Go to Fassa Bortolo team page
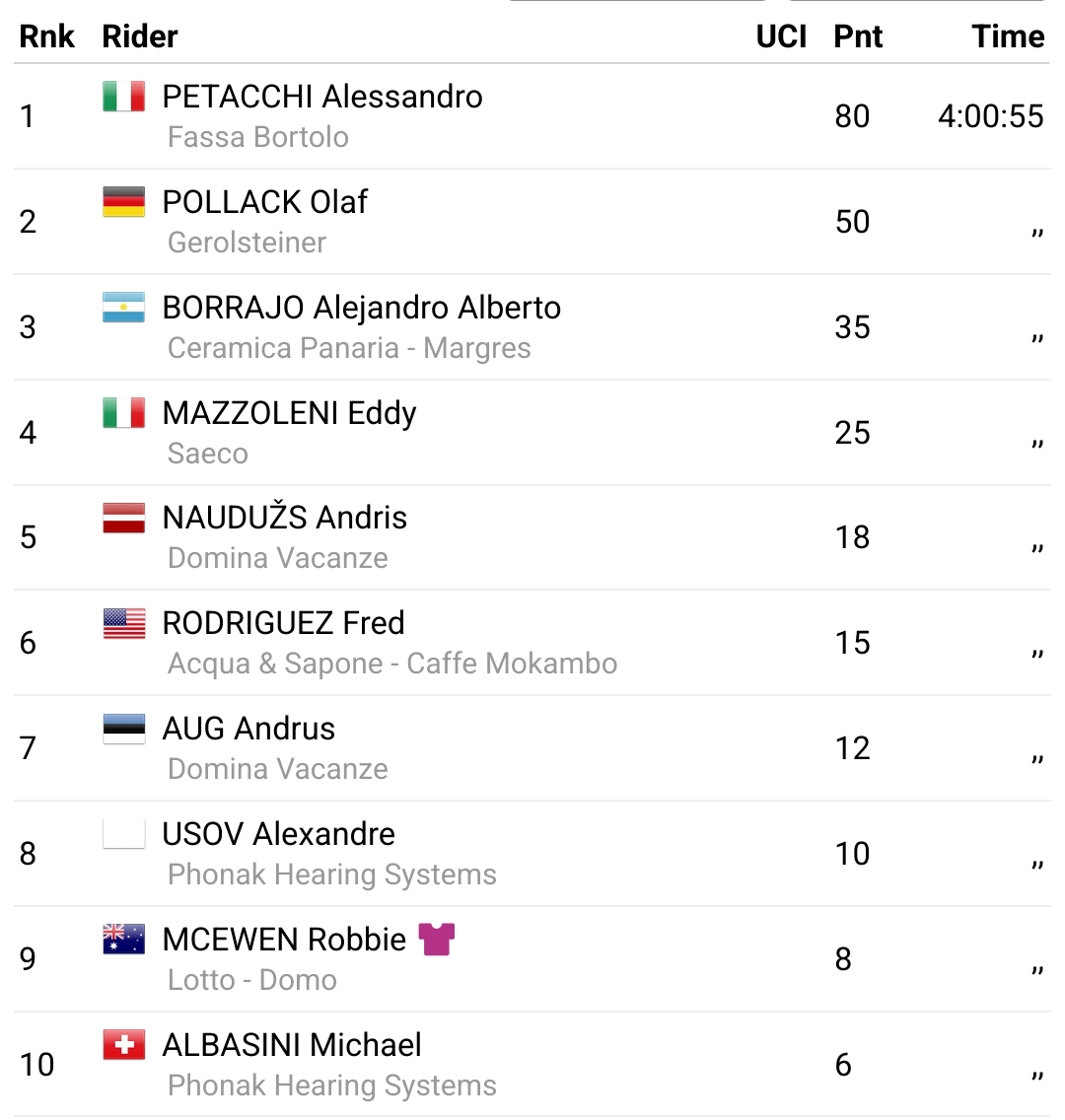 (x=258, y=137)
